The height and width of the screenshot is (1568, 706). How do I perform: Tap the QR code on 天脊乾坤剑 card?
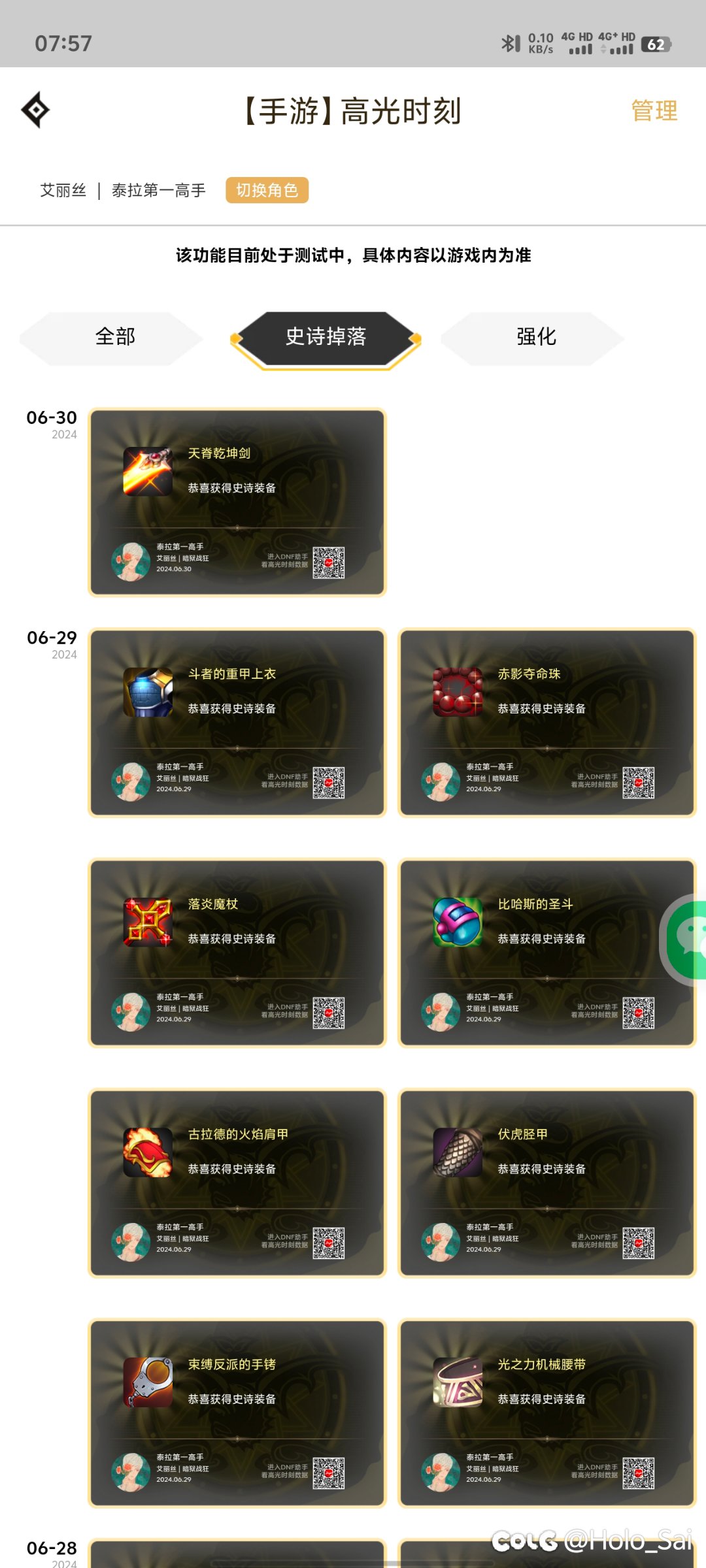pyautogui.click(x=329, y=563)
